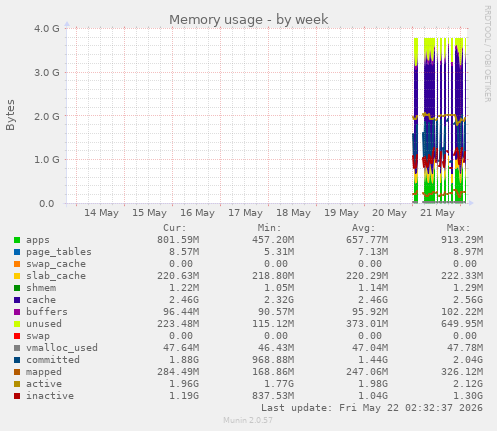The image size is (497, 431).
Task: Click the 'swap_cache' legend label
Action: (x=56, y=264)
